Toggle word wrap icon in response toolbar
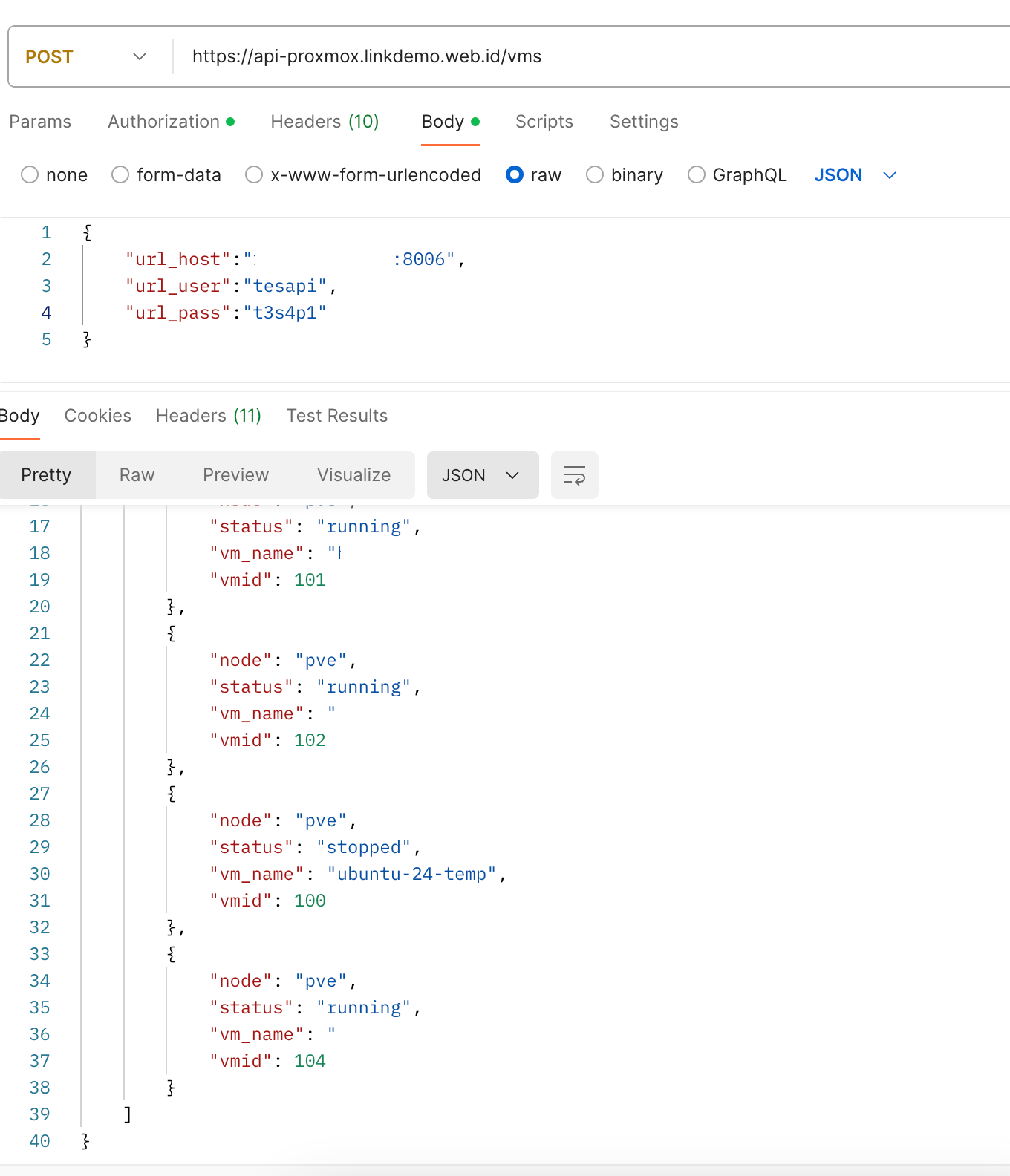 [574, 475]
